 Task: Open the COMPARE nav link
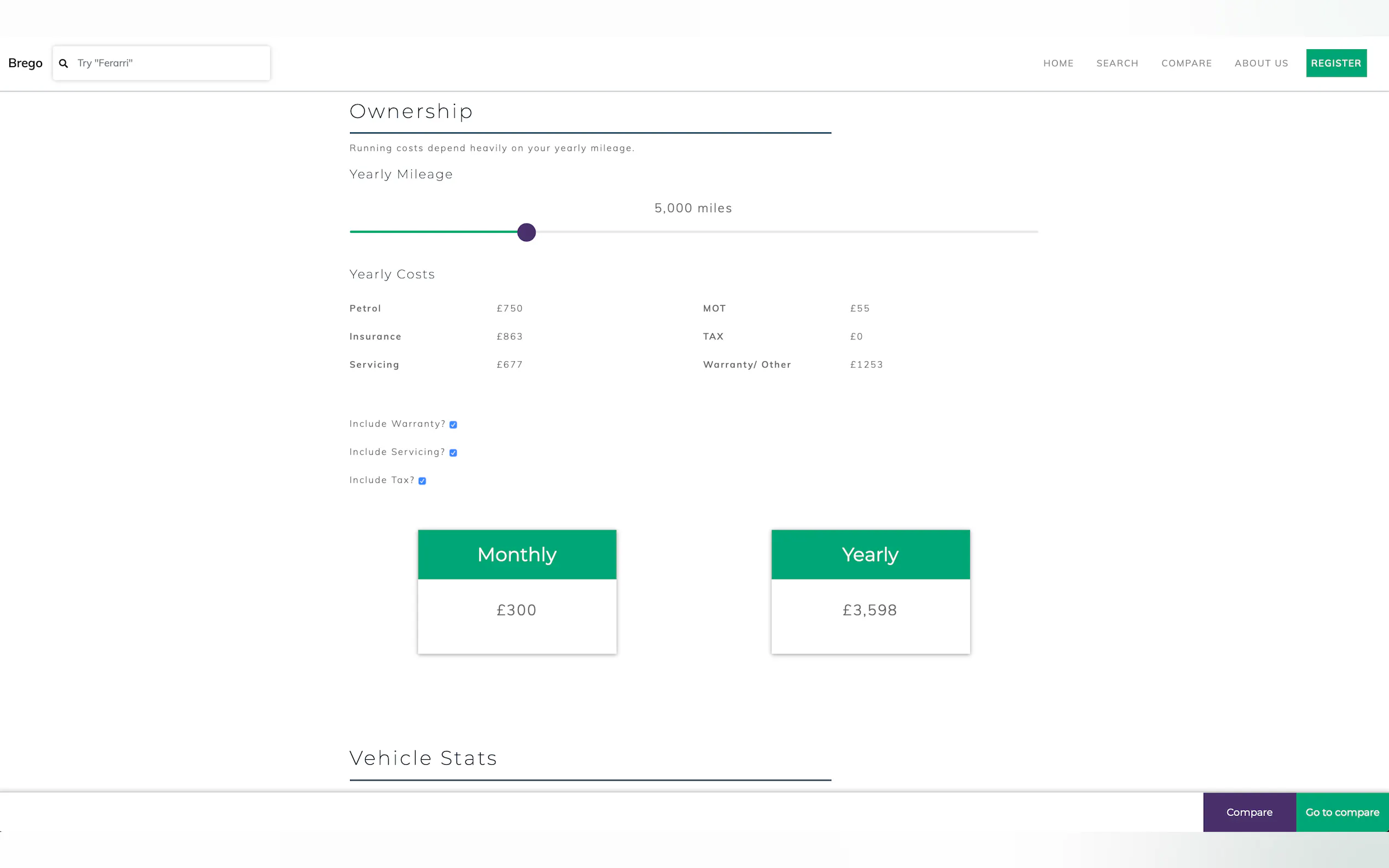pyautogui.click(x=1186, y=63)
